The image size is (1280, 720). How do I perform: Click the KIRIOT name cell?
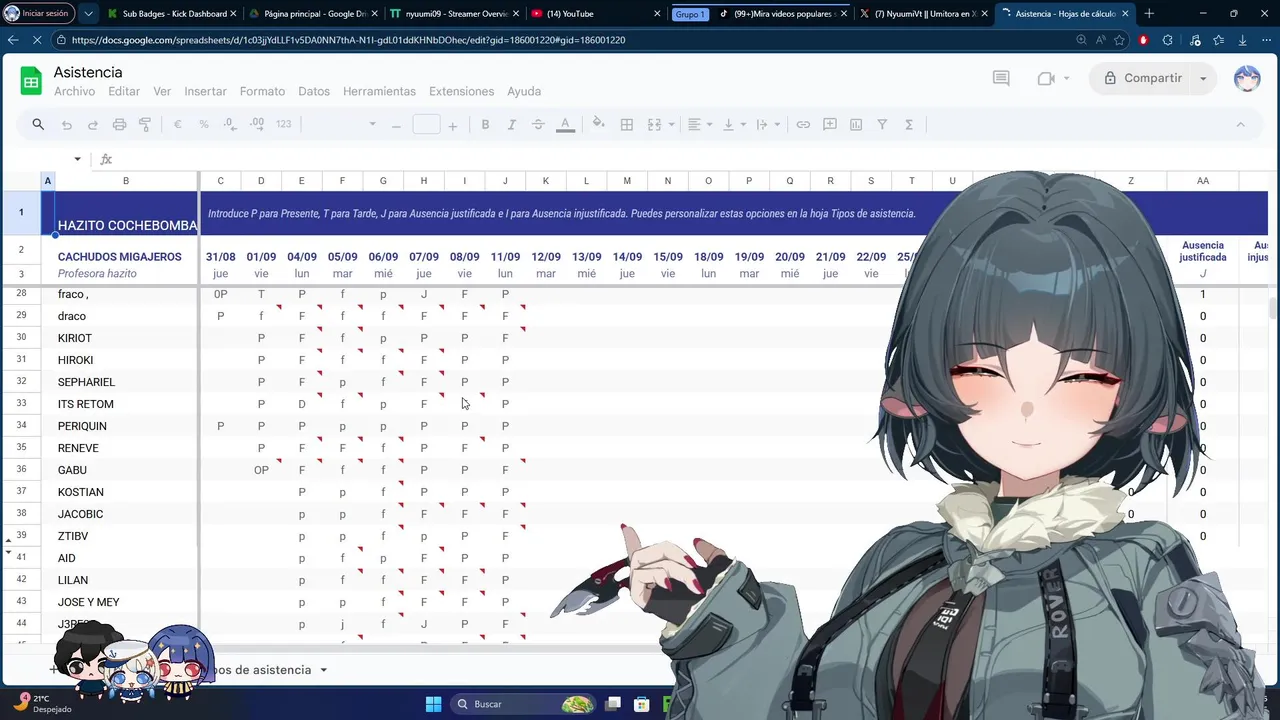tap(125, 338)
